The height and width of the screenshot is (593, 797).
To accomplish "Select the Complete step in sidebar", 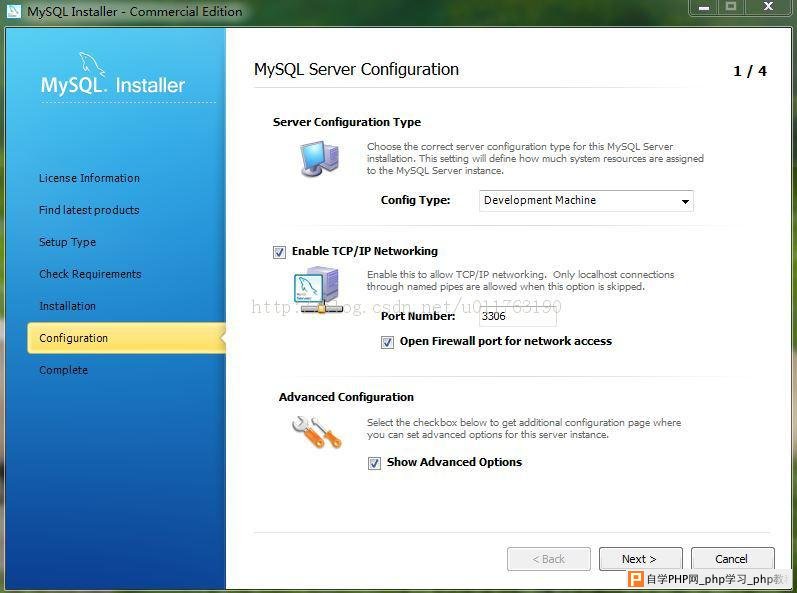I will (64, 370).
